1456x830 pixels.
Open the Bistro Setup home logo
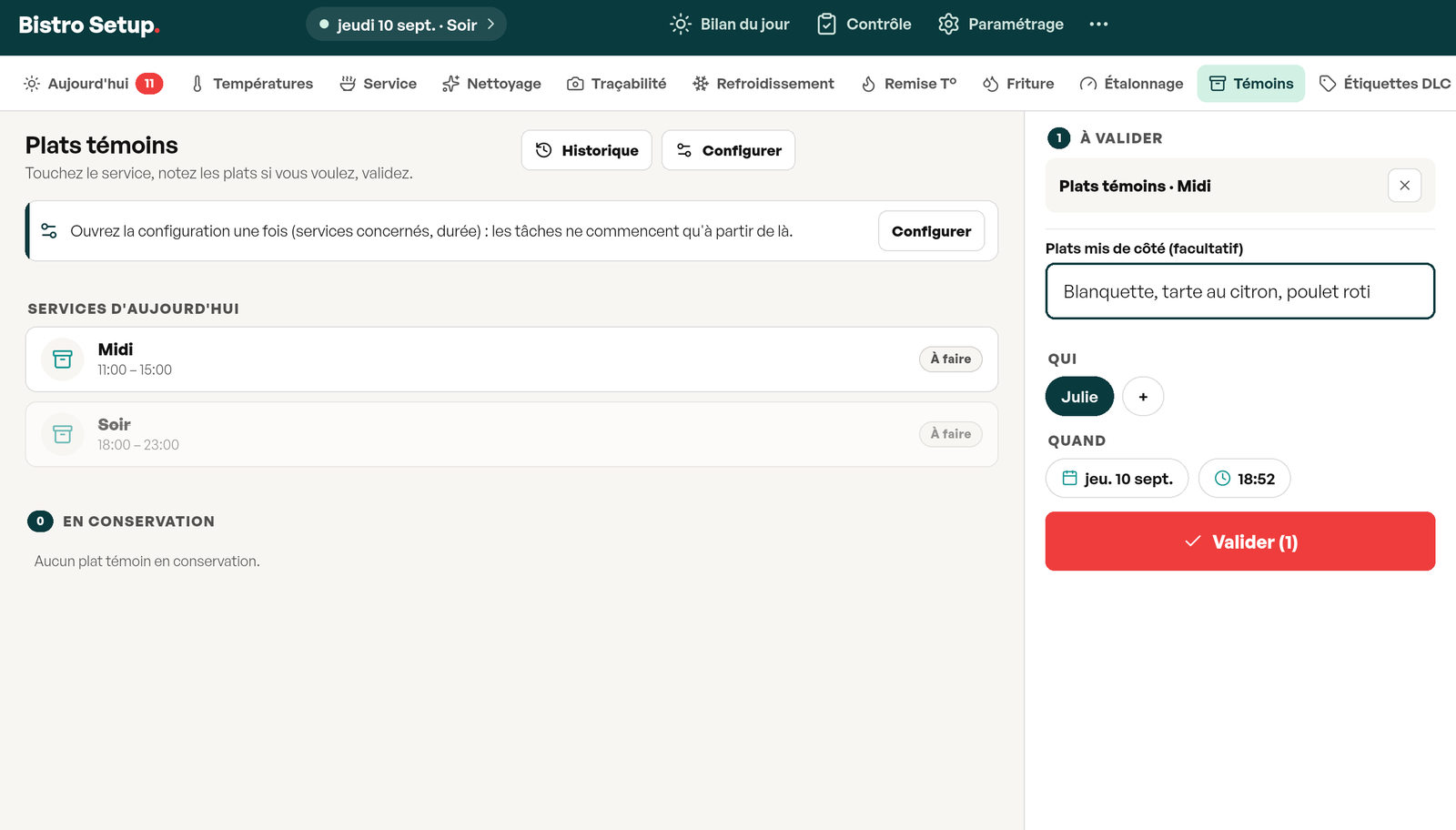click(x=89, y=25)
